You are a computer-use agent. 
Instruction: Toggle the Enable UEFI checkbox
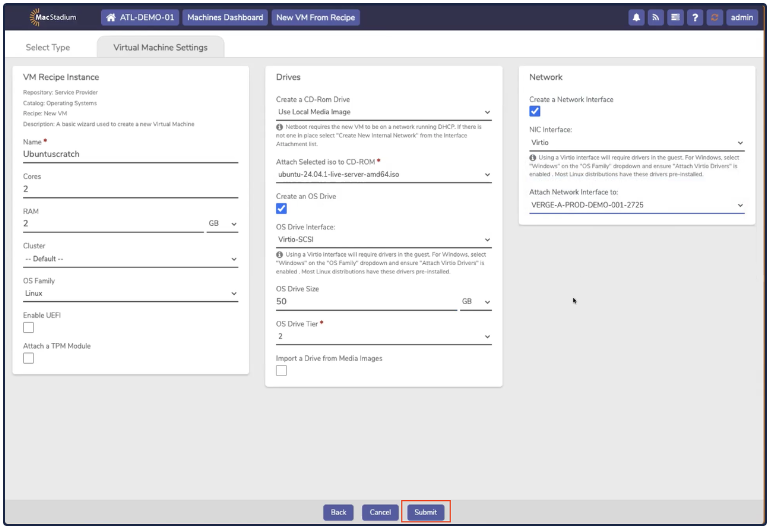pos(28,327)
